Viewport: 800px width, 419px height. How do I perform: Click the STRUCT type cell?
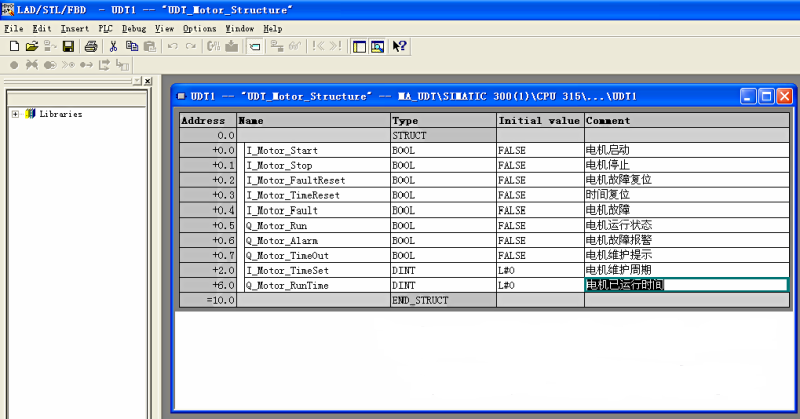coord(443,135)
